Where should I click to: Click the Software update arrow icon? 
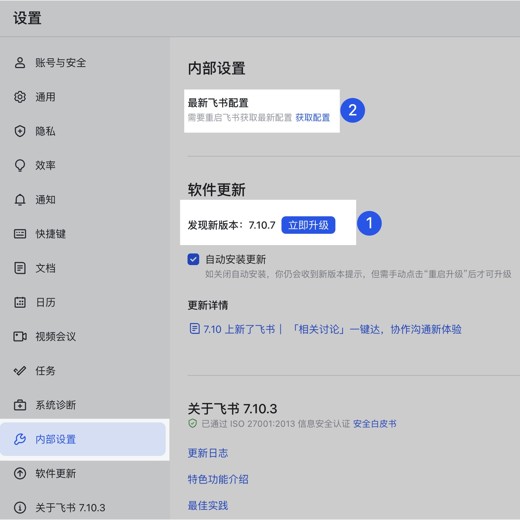[x=20, y=473]
